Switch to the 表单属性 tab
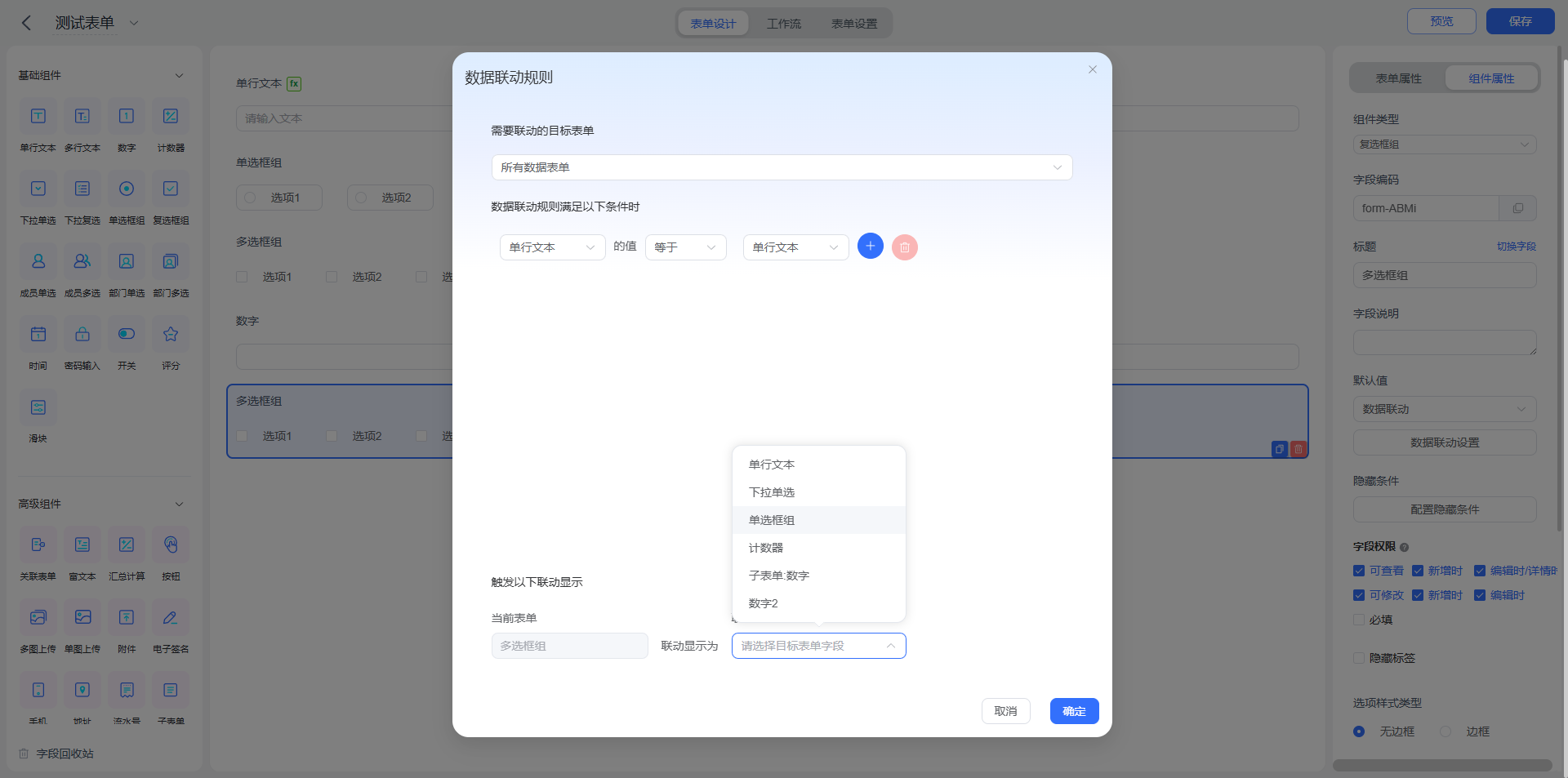Viewport: 1568px width, 778px height. tap(1398, 78)
